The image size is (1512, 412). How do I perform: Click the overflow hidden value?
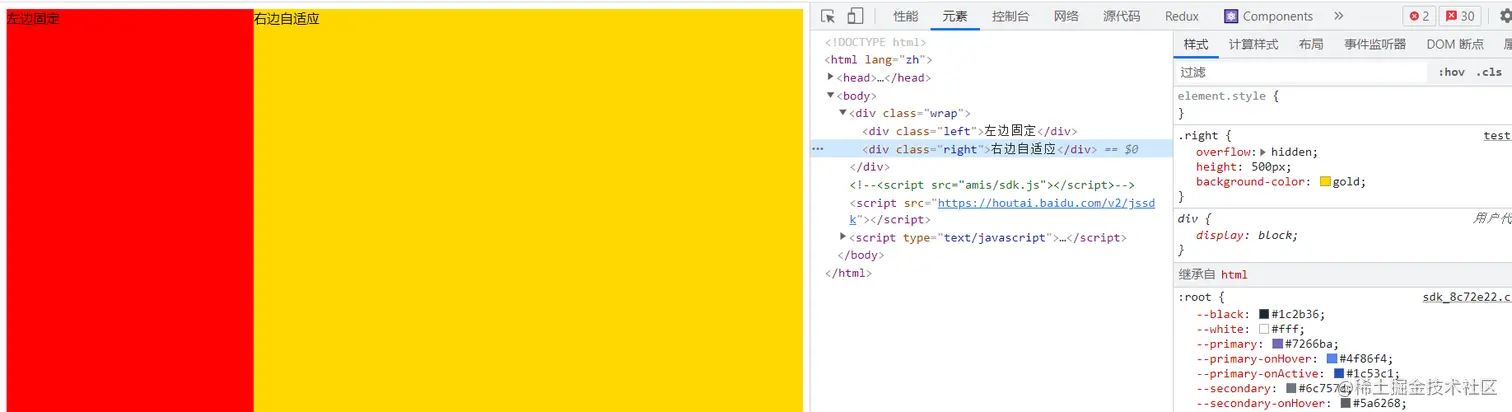coord(1293,152)
